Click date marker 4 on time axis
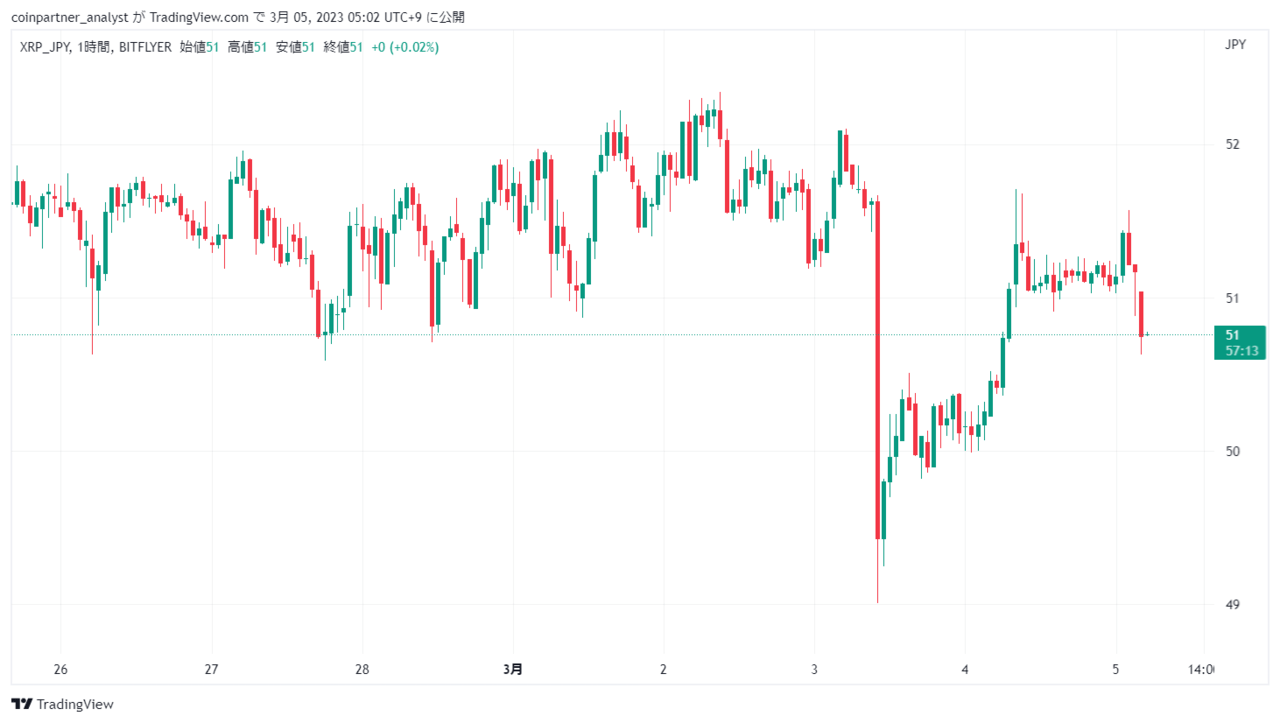The image size is (1280, 723). pyautogui.click(x=965, y=669)
